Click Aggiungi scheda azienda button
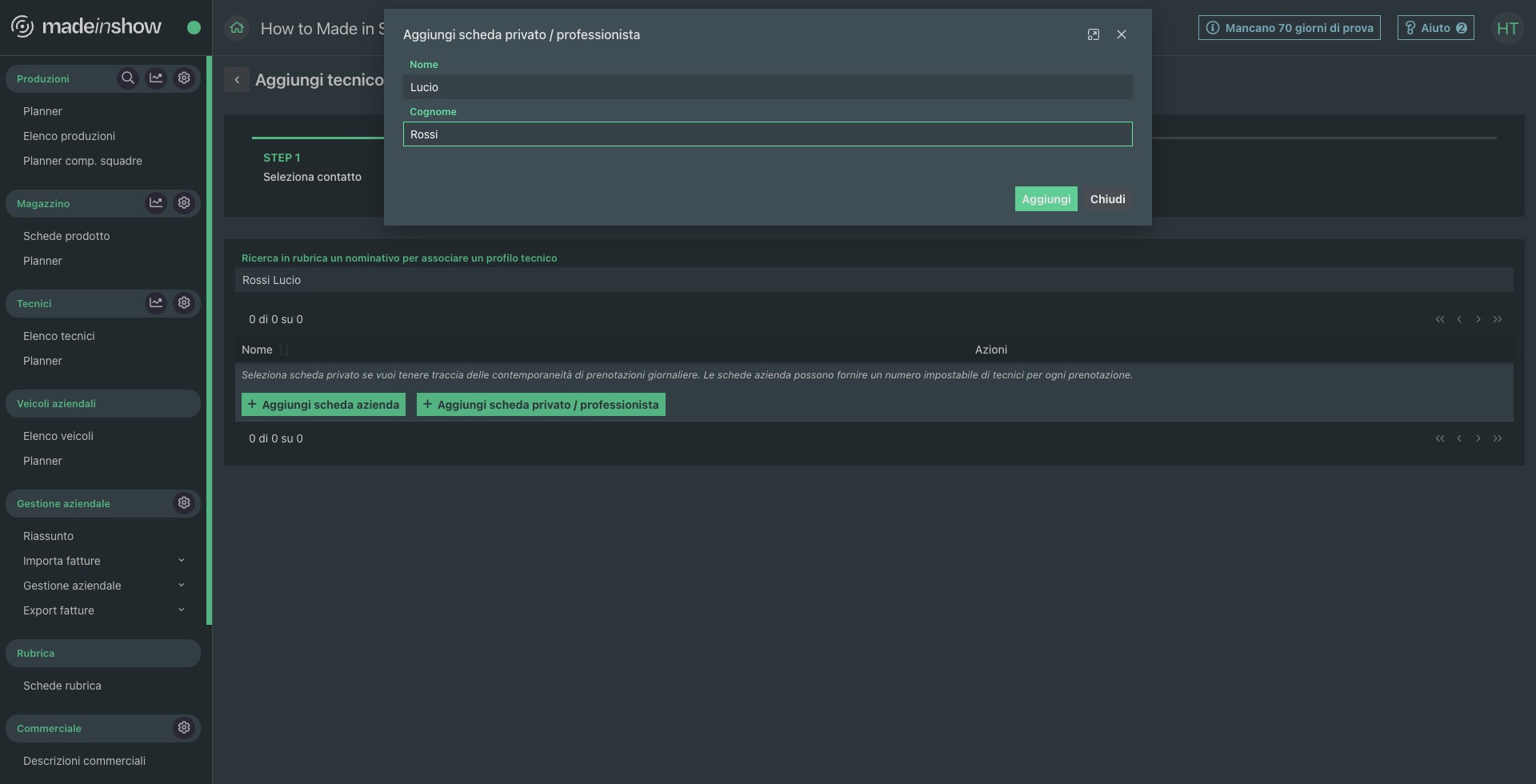Screen dimensions: 1536x784 [323, 405]
